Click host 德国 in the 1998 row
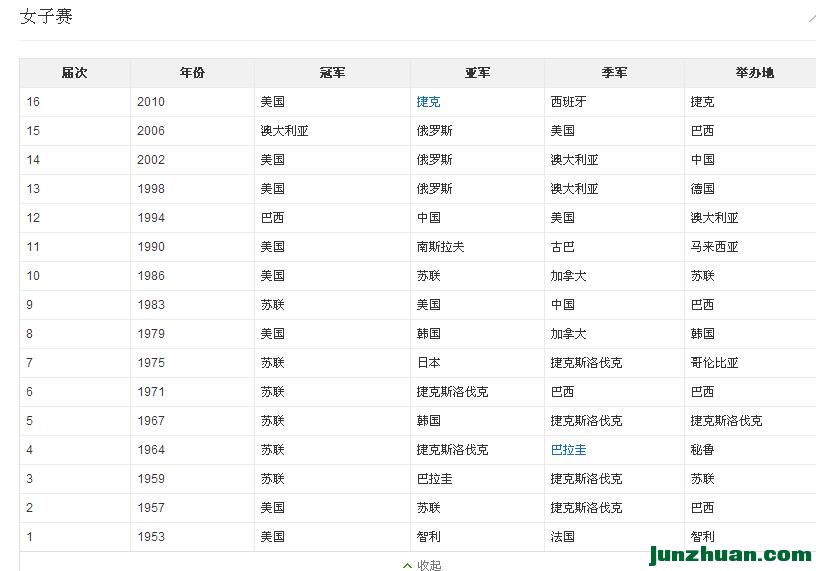The image size is (816, 571). click(x=702, y=189)
